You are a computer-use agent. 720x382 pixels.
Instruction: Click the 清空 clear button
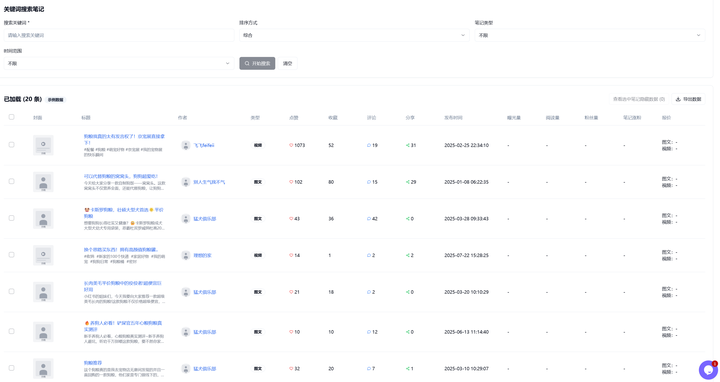287,63
